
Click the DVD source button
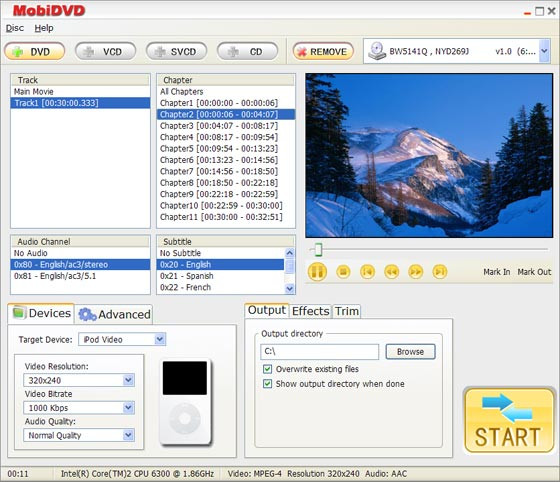(x=35, y=52)
